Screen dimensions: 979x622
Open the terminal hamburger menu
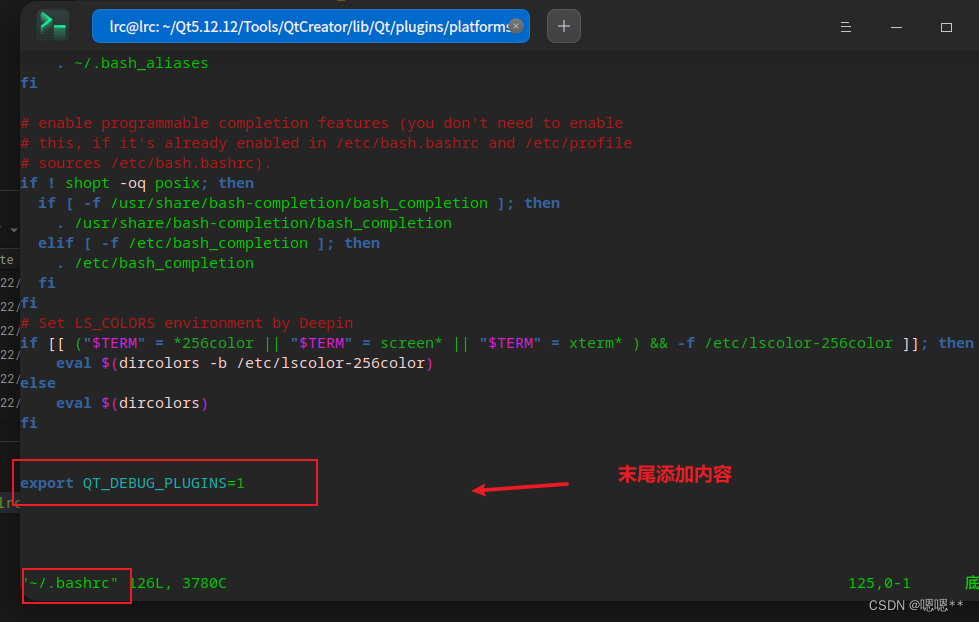(846, 27)
